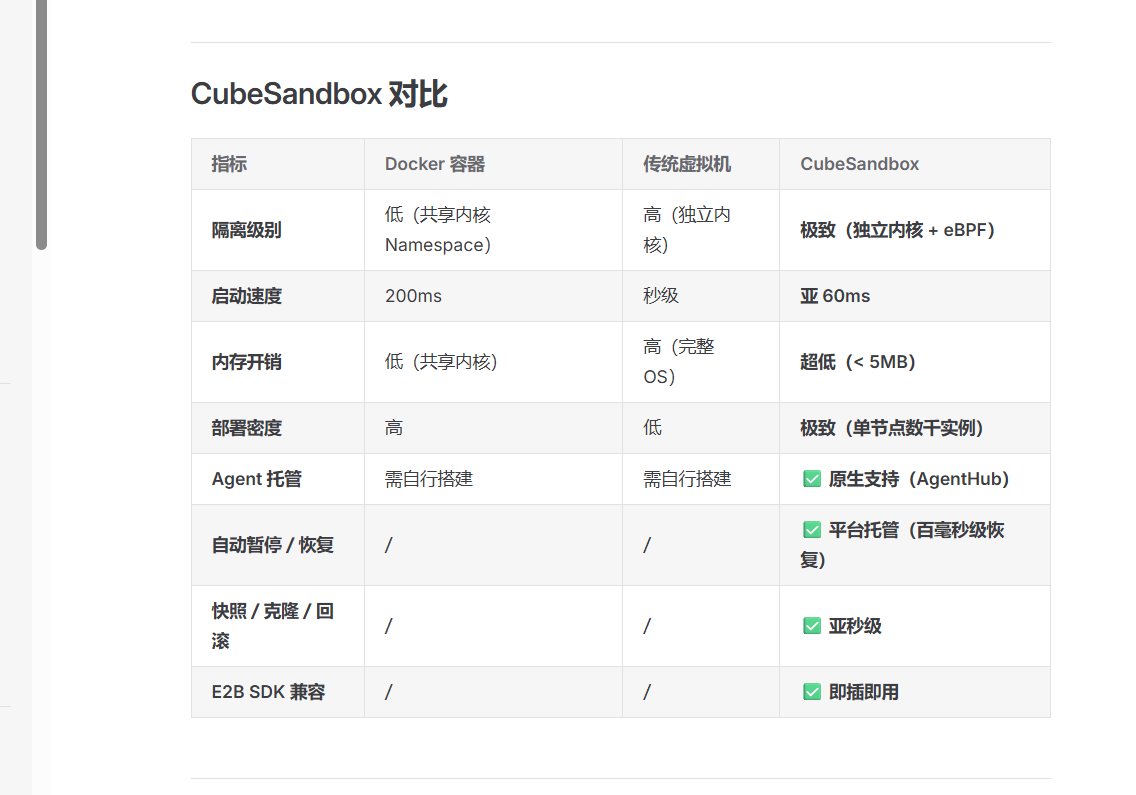Click the green checkmark beside 原生支持 (AgentHub)
The width and height of the screenshot is (1136, 795).
click(811, 479)
